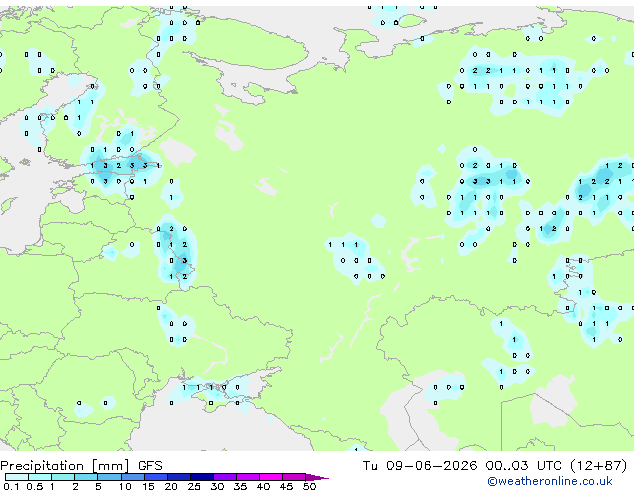Pick the legend swatch between 0.5 and 1
Screen dimensions: 634x490
click(40, 477)
